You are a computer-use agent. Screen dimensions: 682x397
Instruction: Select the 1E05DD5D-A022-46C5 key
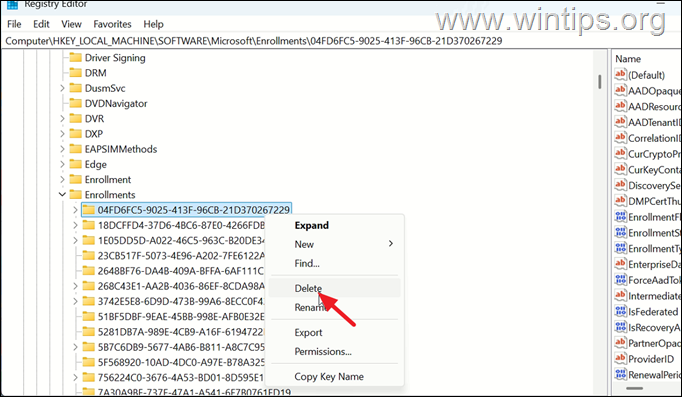[181, 240]
